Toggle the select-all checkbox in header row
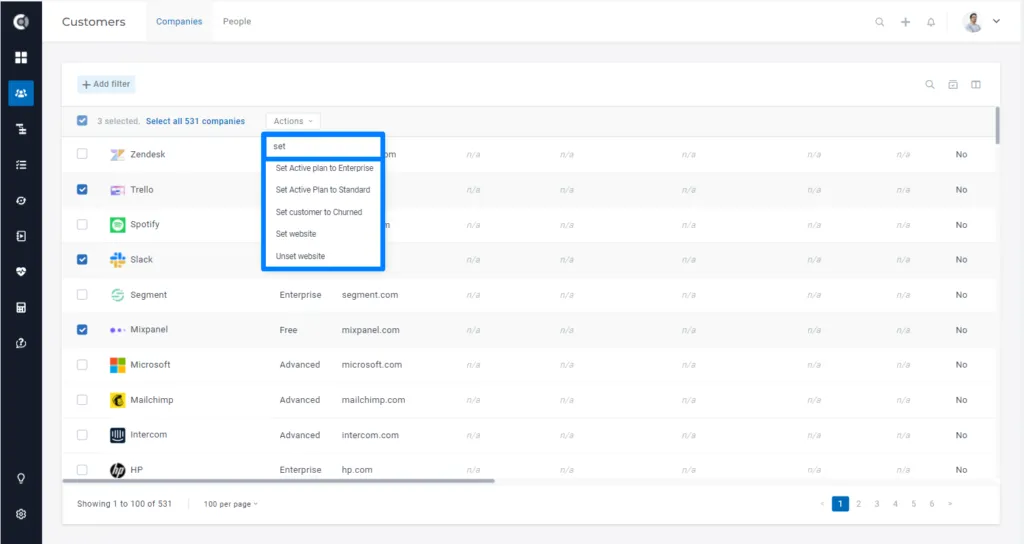This screenshot has width=1024, height=544. click(x=82, y=121)
